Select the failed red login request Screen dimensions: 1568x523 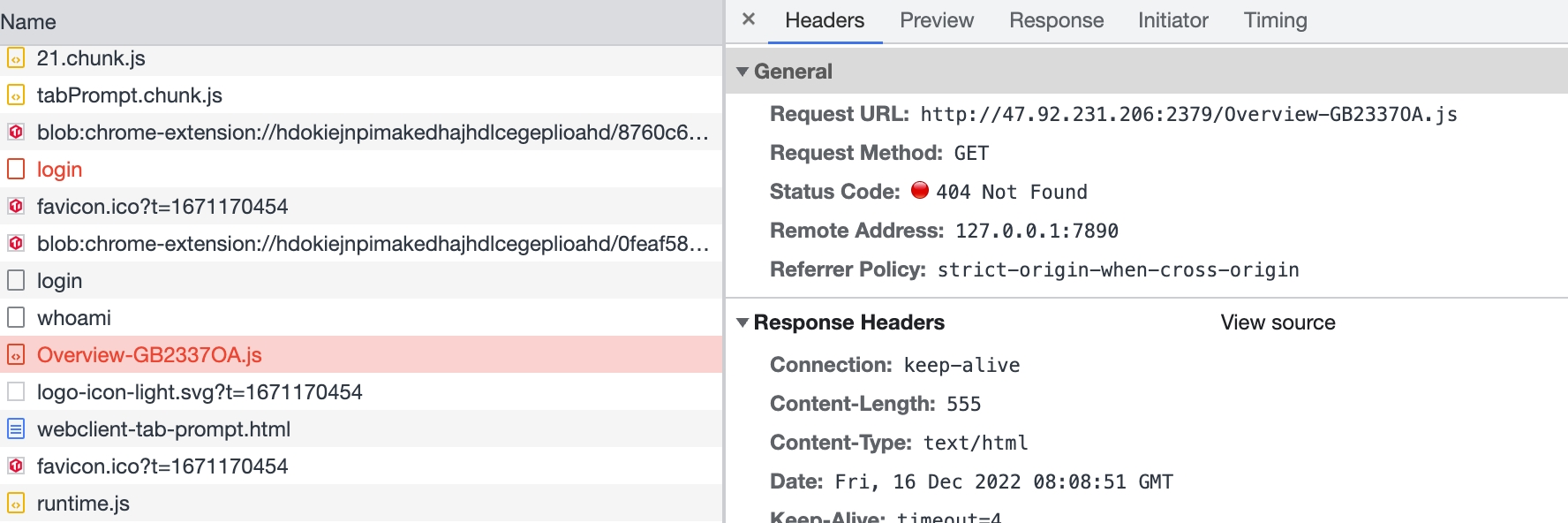tap(361, 170)
